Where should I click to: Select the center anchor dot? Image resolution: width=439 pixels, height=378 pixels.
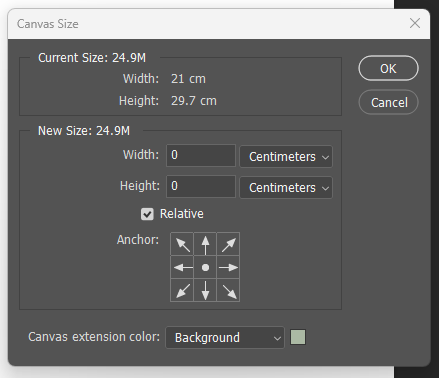[x=205, y=267]
